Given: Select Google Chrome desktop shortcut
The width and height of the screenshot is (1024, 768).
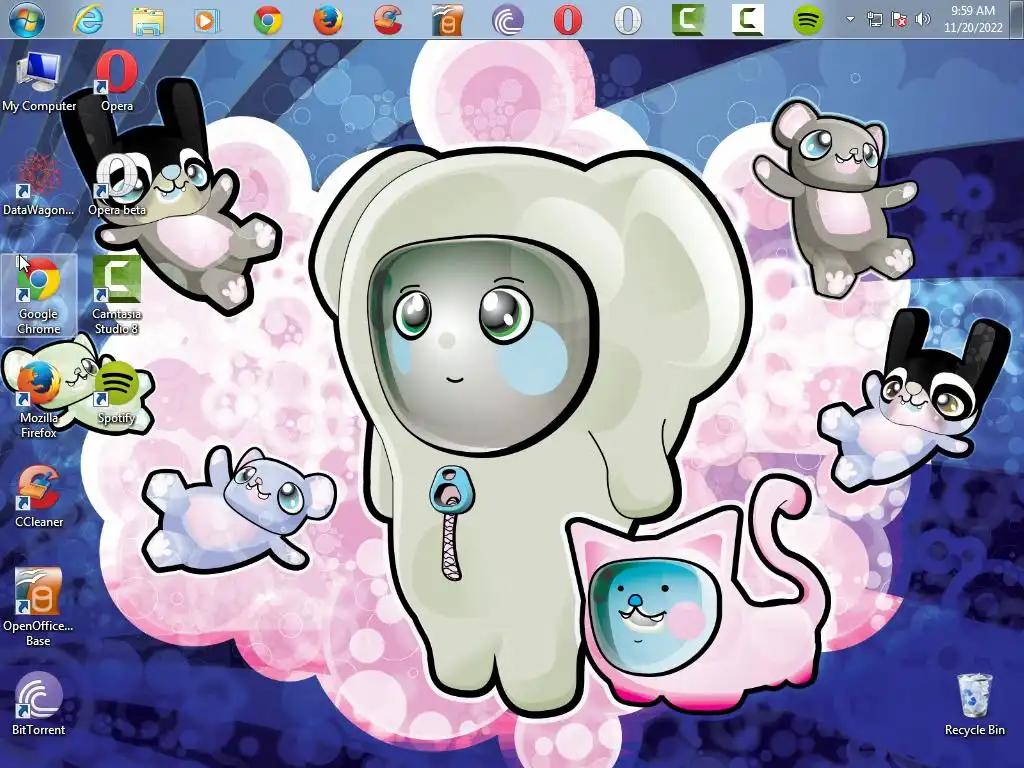Looking at the screenshot, I should tap(39, 296).
